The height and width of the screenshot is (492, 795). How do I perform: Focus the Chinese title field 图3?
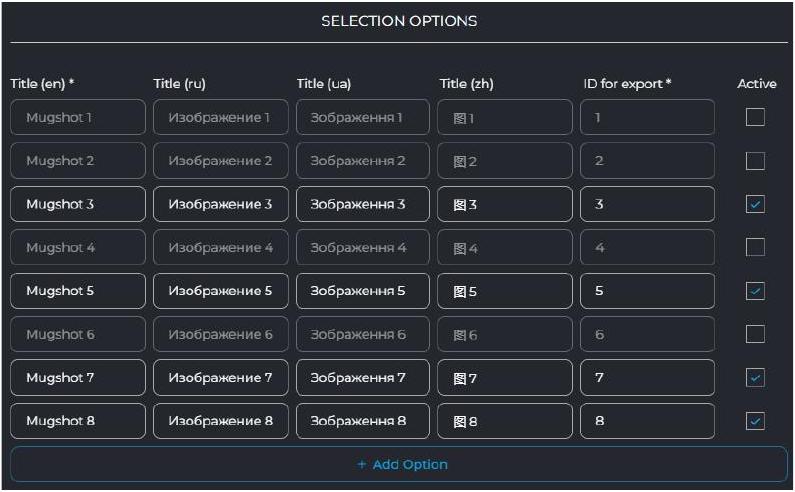pos(505,204)
